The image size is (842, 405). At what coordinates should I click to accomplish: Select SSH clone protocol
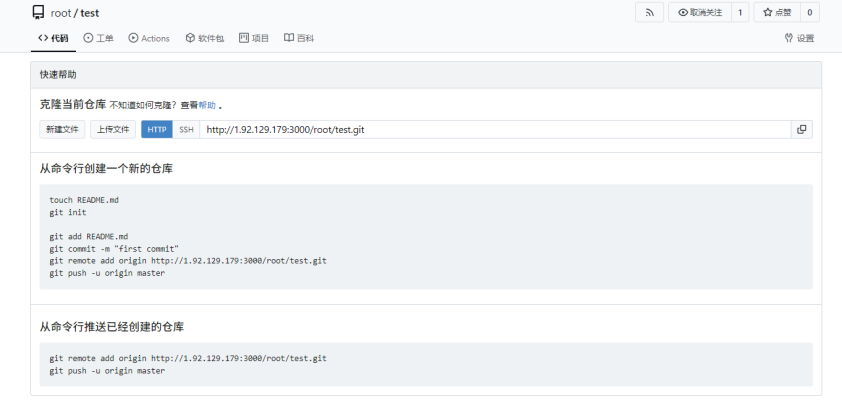click(x=186, y=129)
